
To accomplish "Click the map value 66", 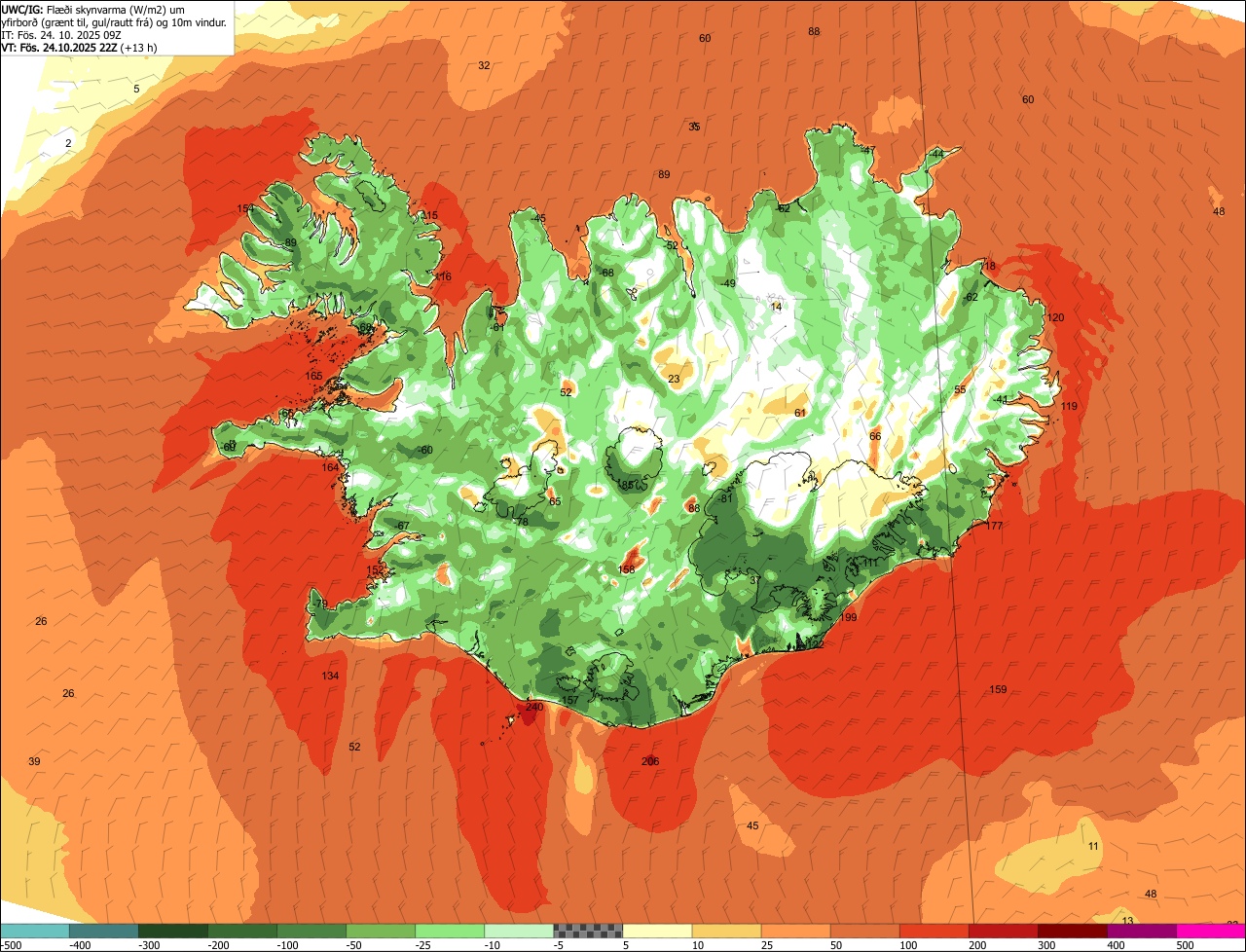I will (x=875, y=436).
